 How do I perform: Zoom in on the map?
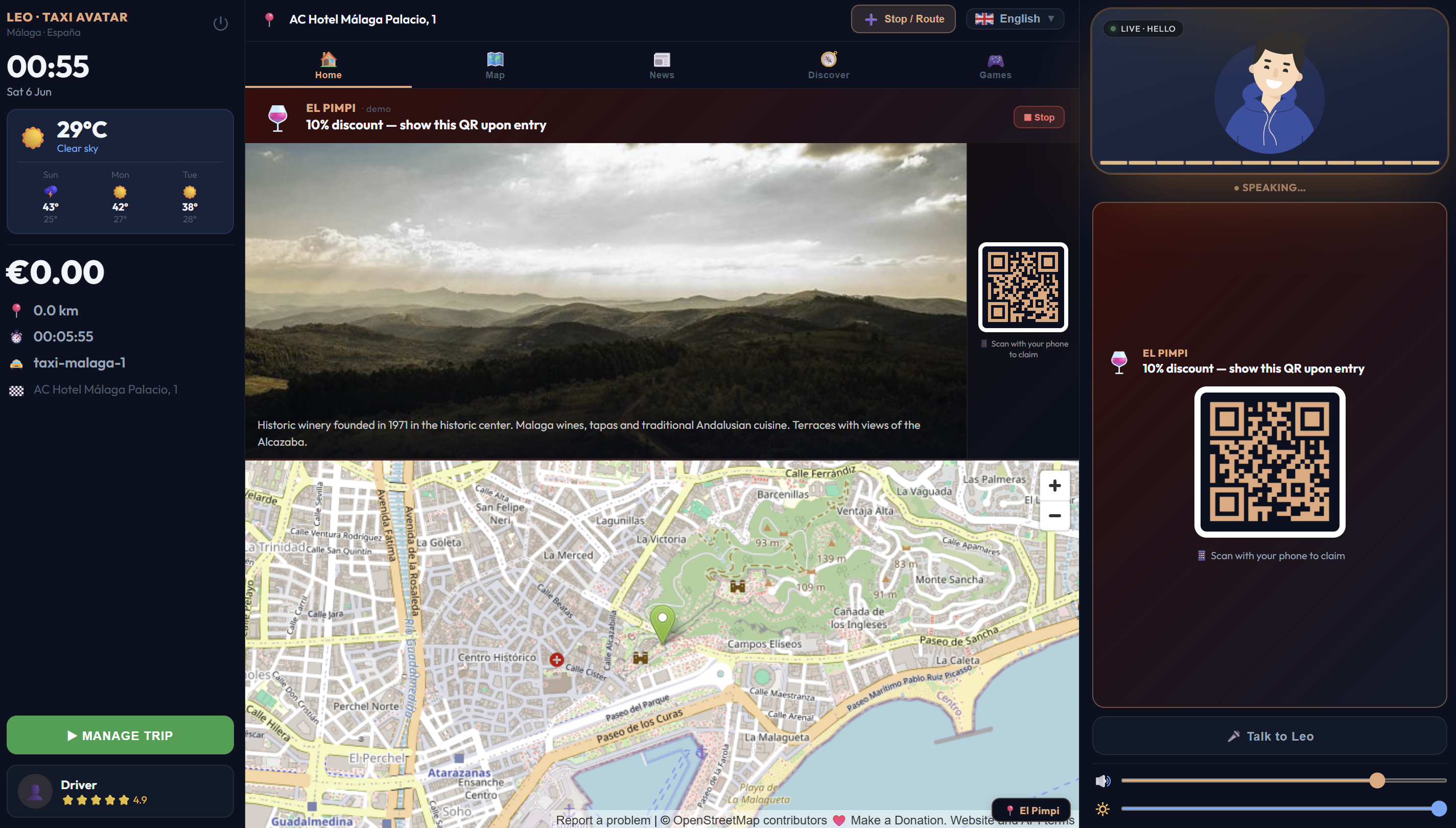(1054, 486)
